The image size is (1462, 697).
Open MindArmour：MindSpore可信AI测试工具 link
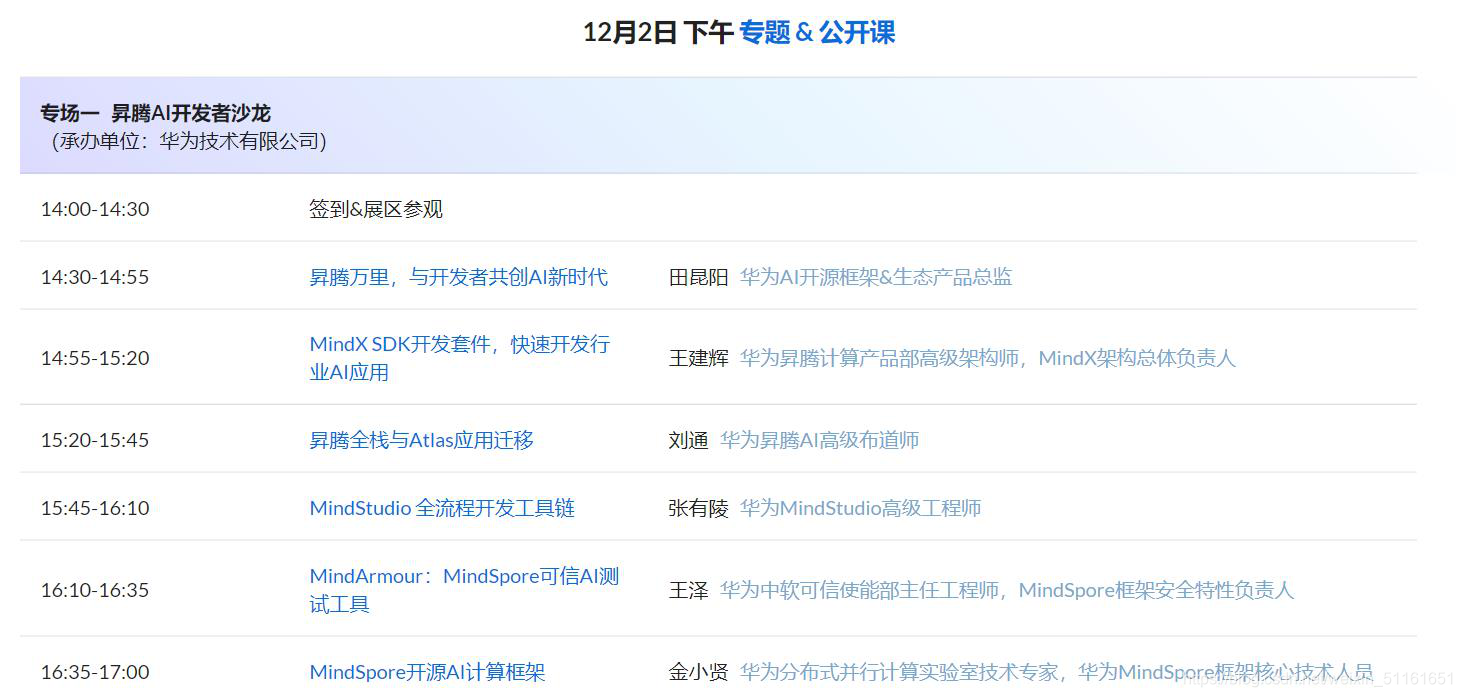[x=464, y=590]
